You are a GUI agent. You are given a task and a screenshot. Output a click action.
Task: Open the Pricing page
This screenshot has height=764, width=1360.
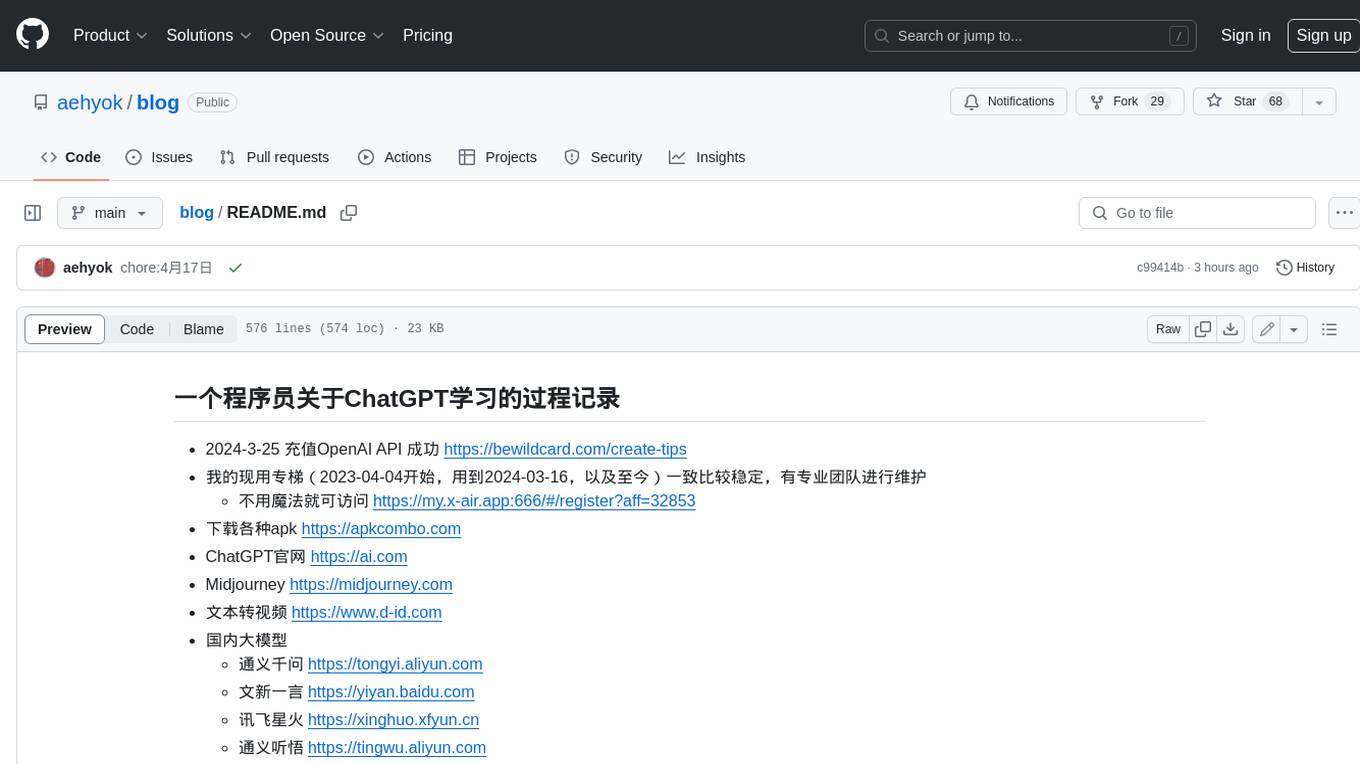point(427,35)
